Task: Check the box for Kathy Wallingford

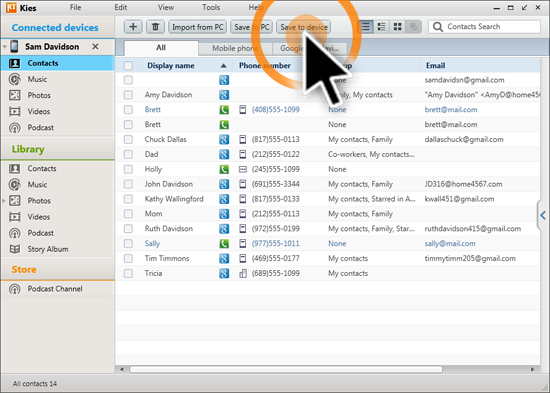Action: [x=128, y=199]
